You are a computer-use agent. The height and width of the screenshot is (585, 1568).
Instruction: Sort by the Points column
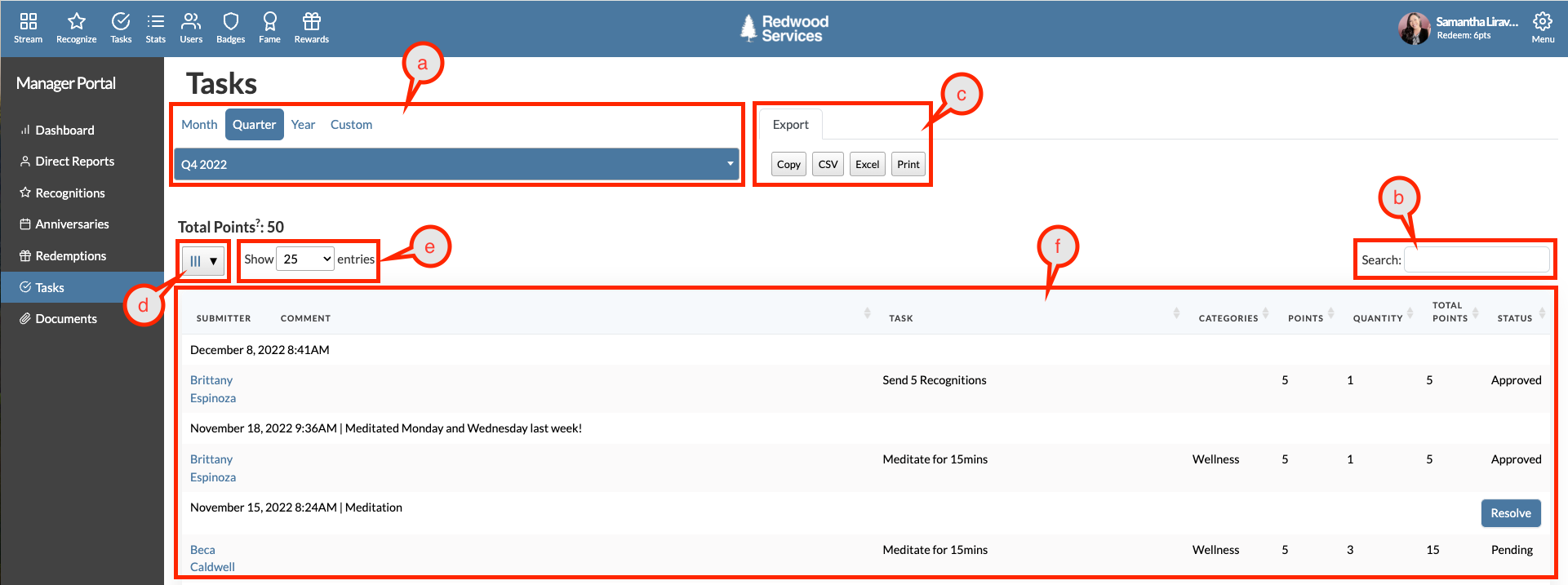click(x=1306, y=318)
